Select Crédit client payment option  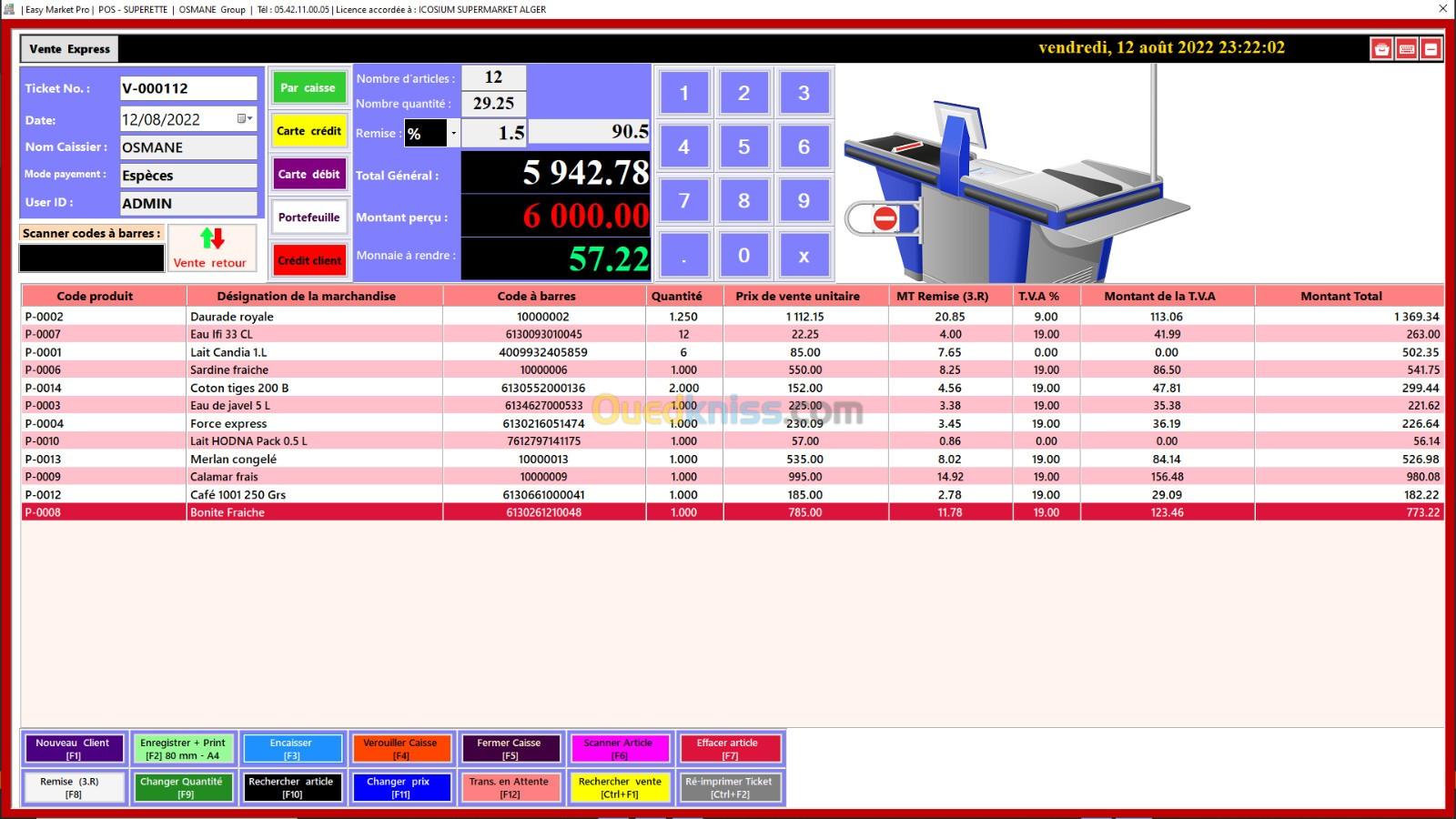coord(308,260)
